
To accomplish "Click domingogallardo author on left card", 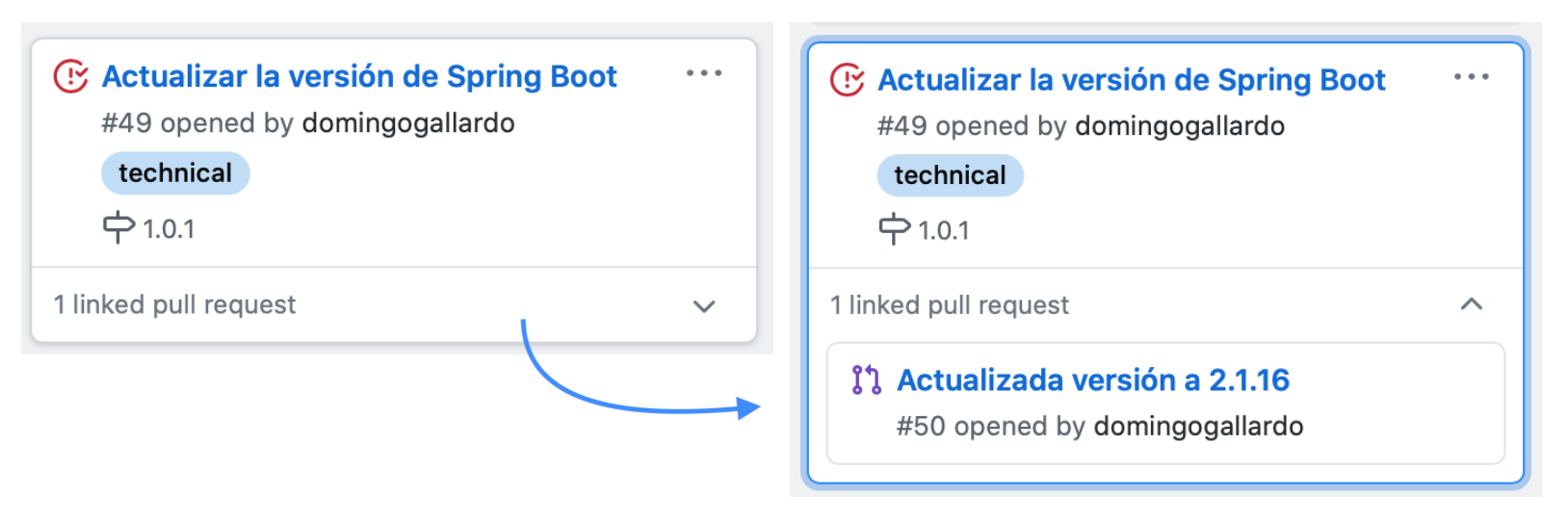I will pyautogui.click(x=408, y=123).
